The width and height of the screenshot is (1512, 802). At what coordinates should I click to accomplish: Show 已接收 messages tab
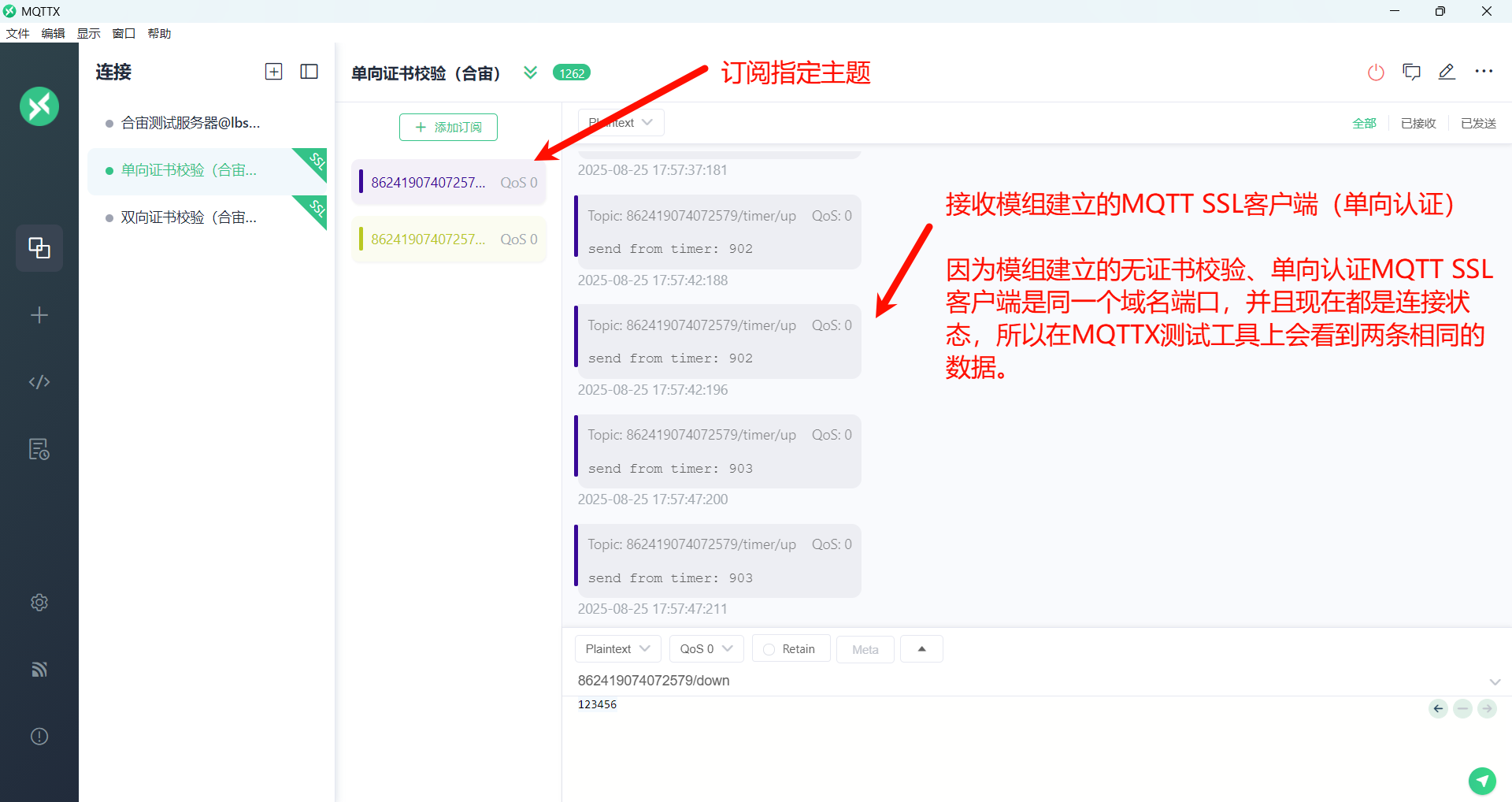pyautogui.click(x=1418, y=123)
